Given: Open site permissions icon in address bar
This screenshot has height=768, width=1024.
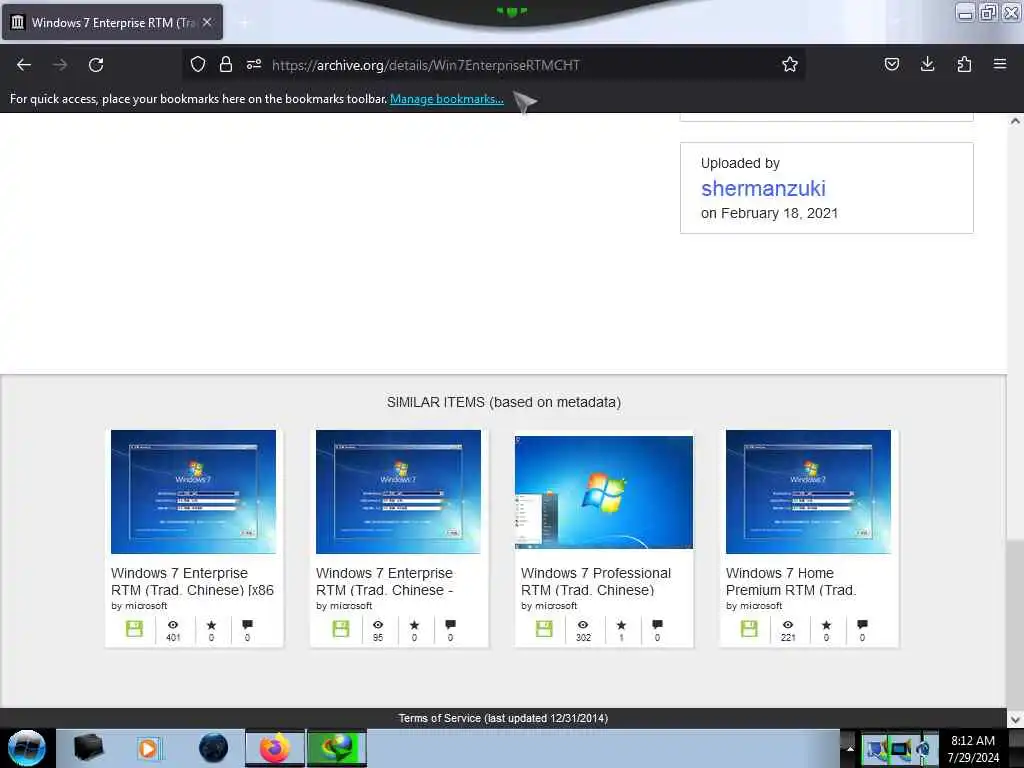Looking at the screenshot, I should coord(254,64).
